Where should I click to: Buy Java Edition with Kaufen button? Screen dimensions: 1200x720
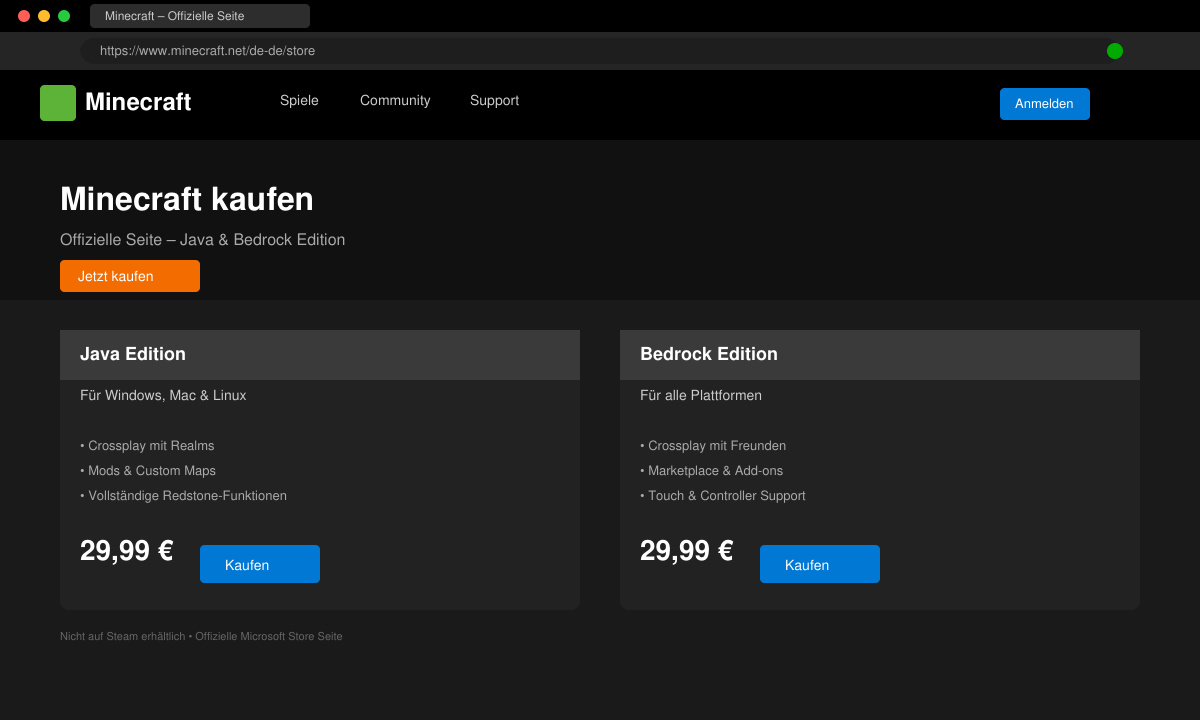[260, 564]
